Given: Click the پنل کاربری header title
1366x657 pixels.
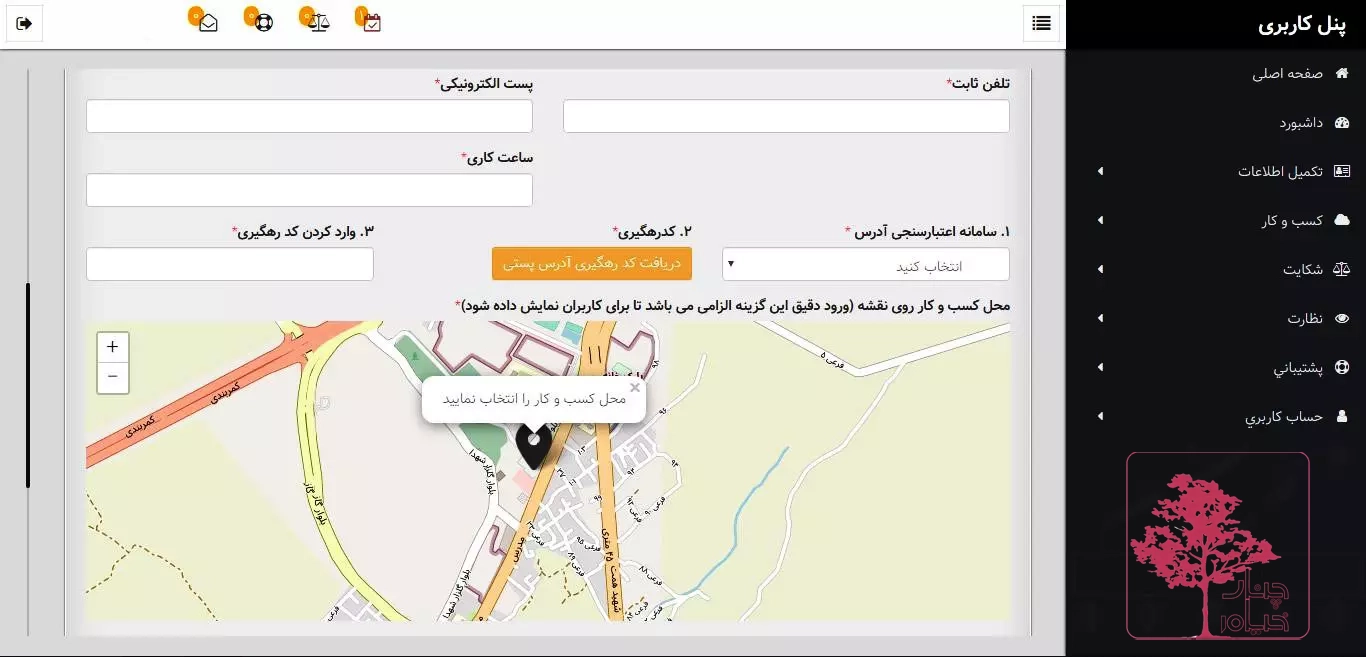Looking at the screenshot, I should 1304,25.
